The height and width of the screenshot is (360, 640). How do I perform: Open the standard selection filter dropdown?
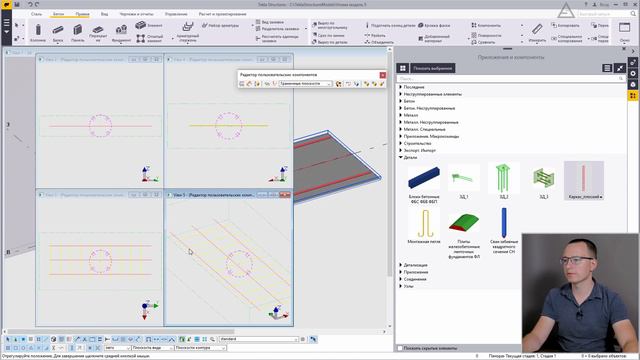pyautogui.click(x=259, y=339)
